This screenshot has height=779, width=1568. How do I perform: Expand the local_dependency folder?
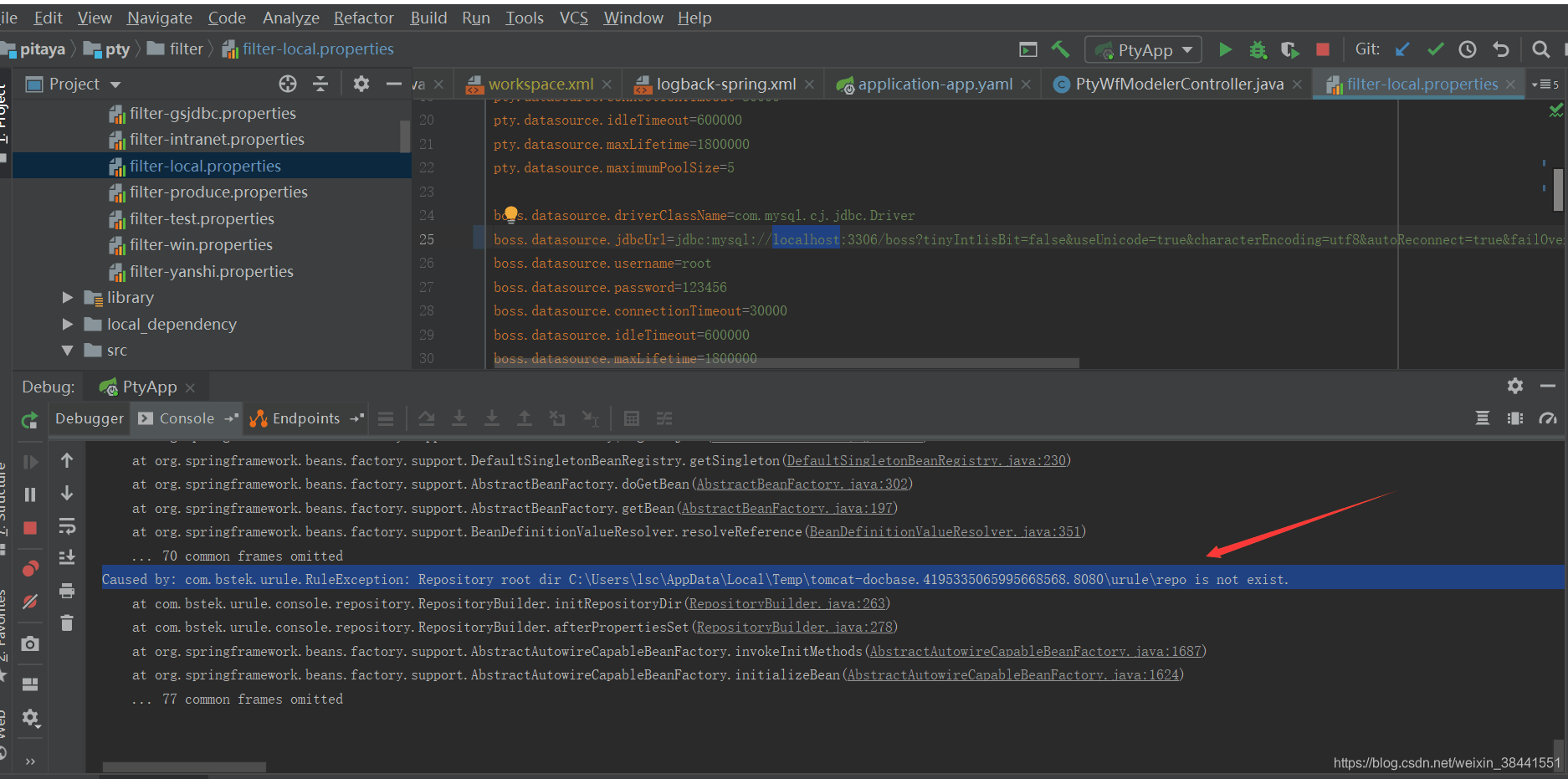[68, 324]
